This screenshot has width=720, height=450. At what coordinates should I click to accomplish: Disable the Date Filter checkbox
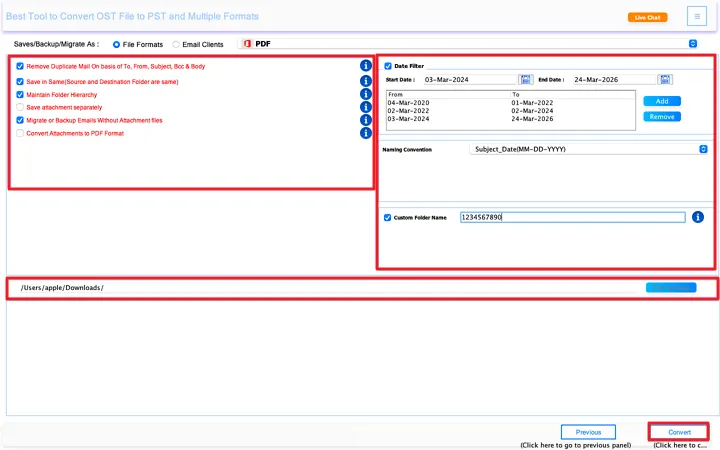click(x=388, y=66)
